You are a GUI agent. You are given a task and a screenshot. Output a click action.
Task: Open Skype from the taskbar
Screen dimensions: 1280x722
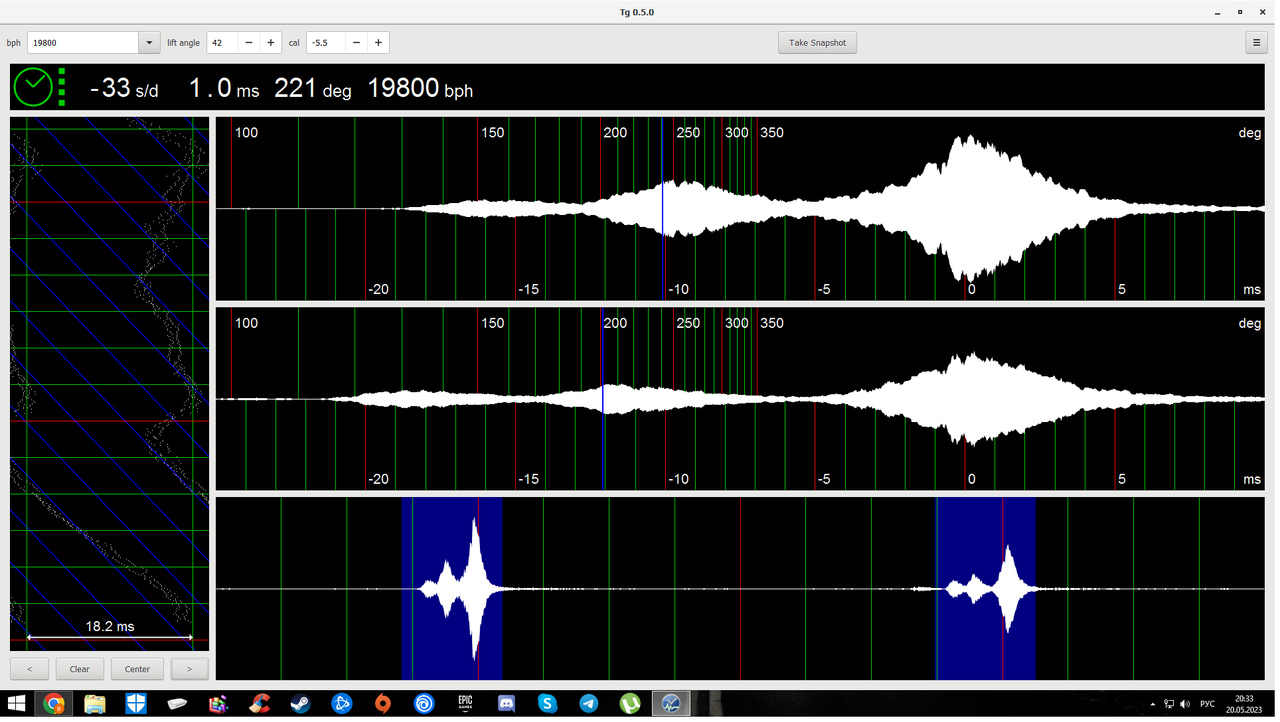point(548,704)
